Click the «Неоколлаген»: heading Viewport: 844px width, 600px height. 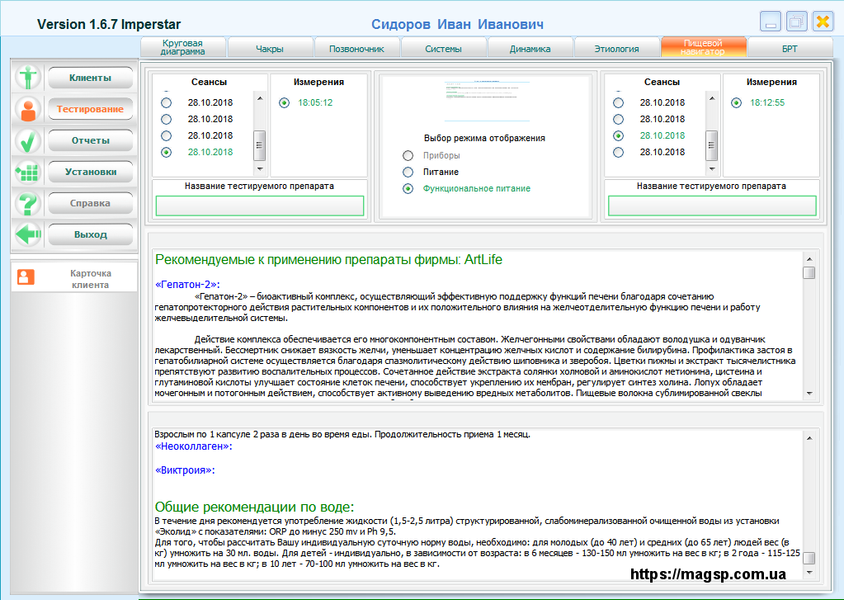pos(193,446)
